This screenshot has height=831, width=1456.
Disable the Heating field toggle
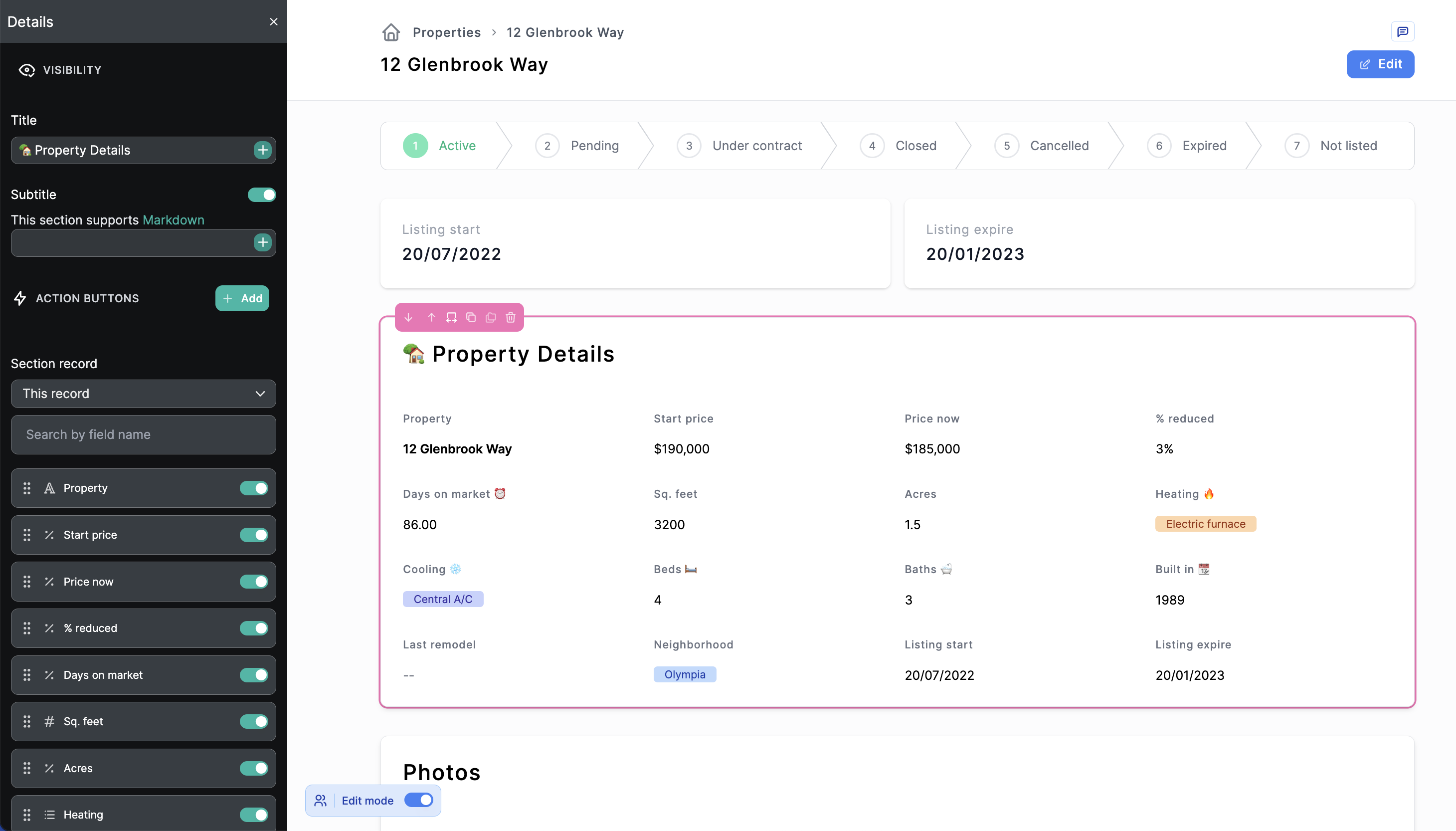254,815
